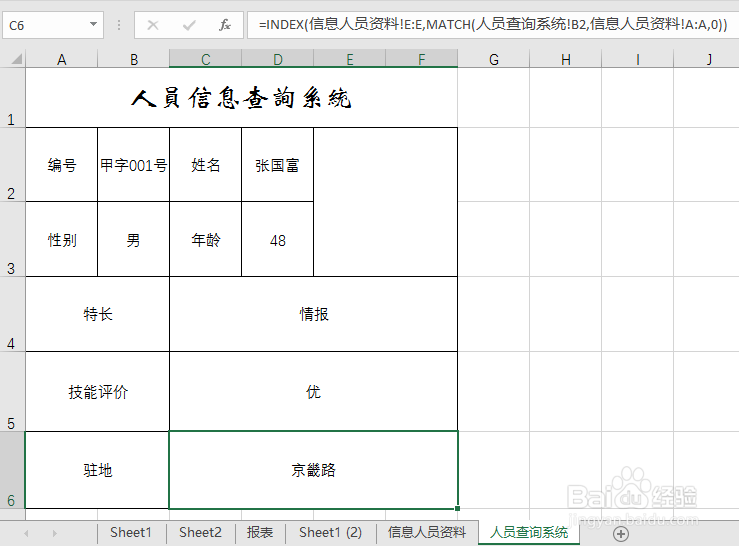This screenshot has width=739, height=546.
Task: Select column C header
Action: coord(205,59)
